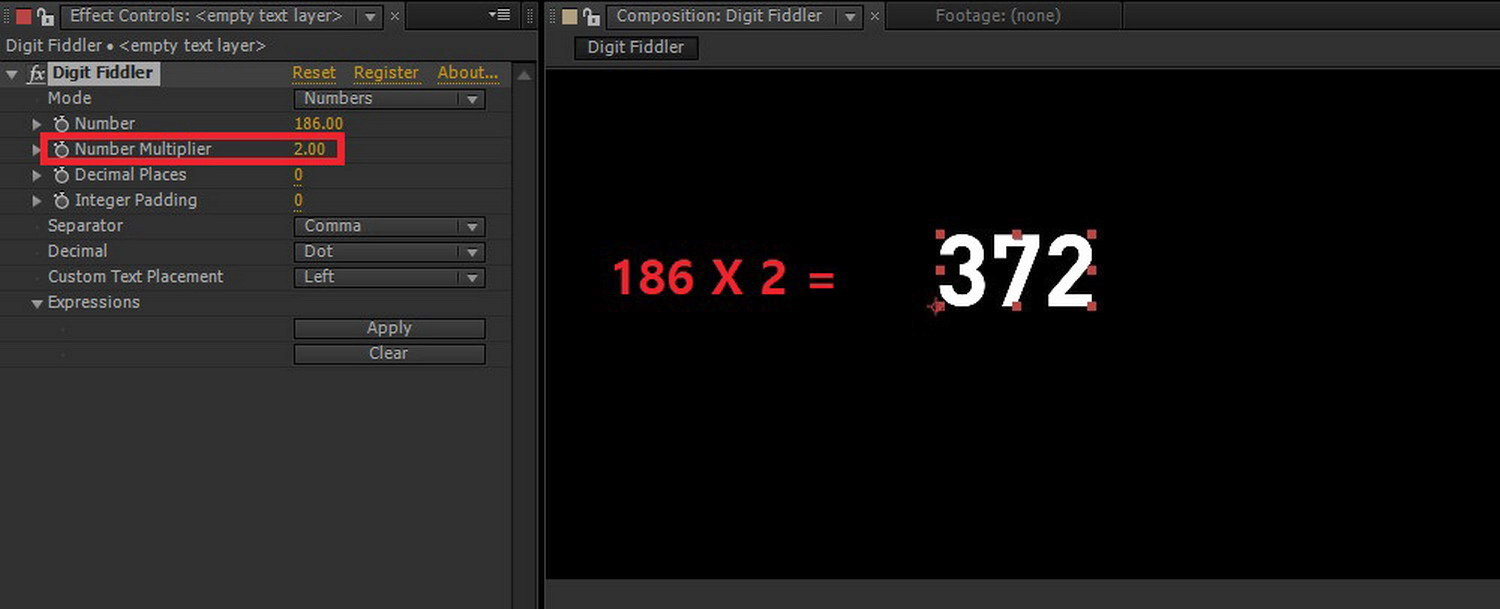Click the Number Multiplier value 2.00
The width and height of the screenshot is (1500, 609).
point(311,148)
